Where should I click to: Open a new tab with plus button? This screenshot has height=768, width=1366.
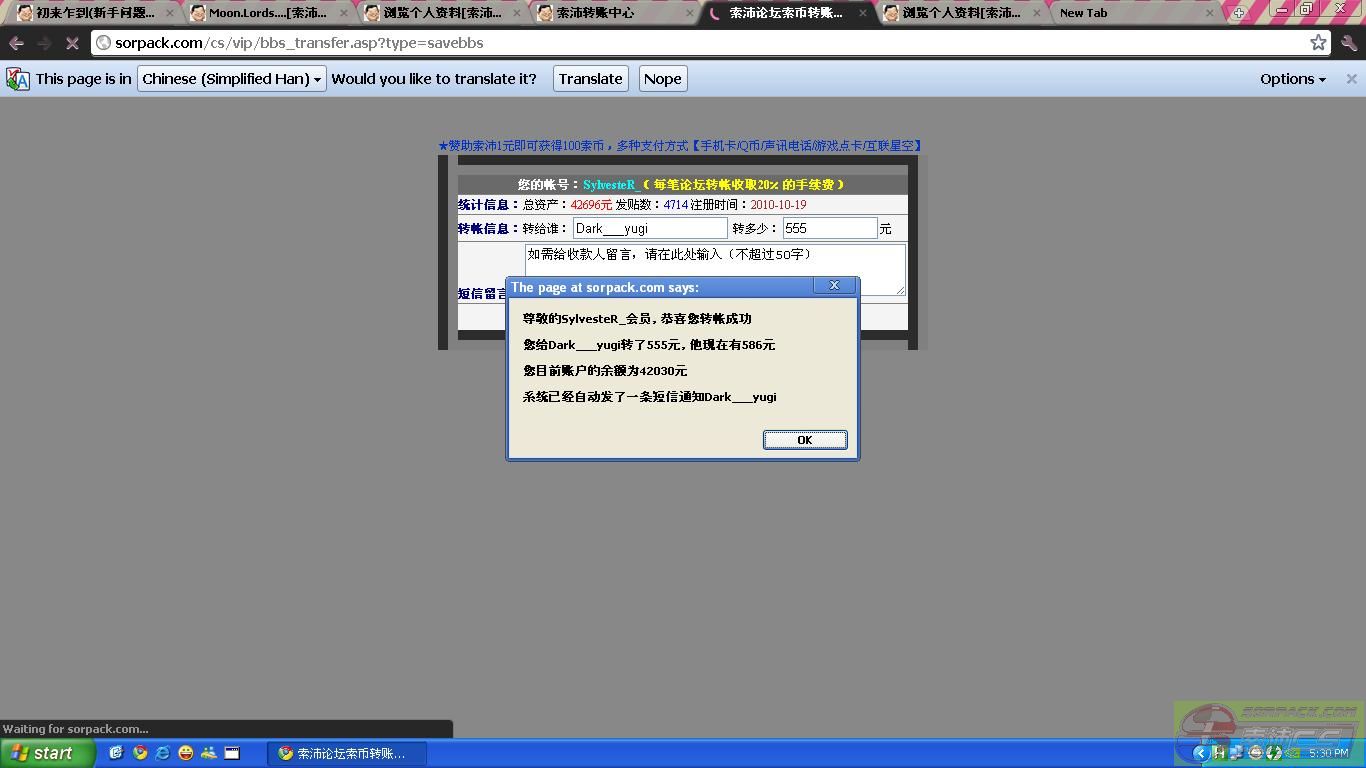click(x=1238, y=13)
